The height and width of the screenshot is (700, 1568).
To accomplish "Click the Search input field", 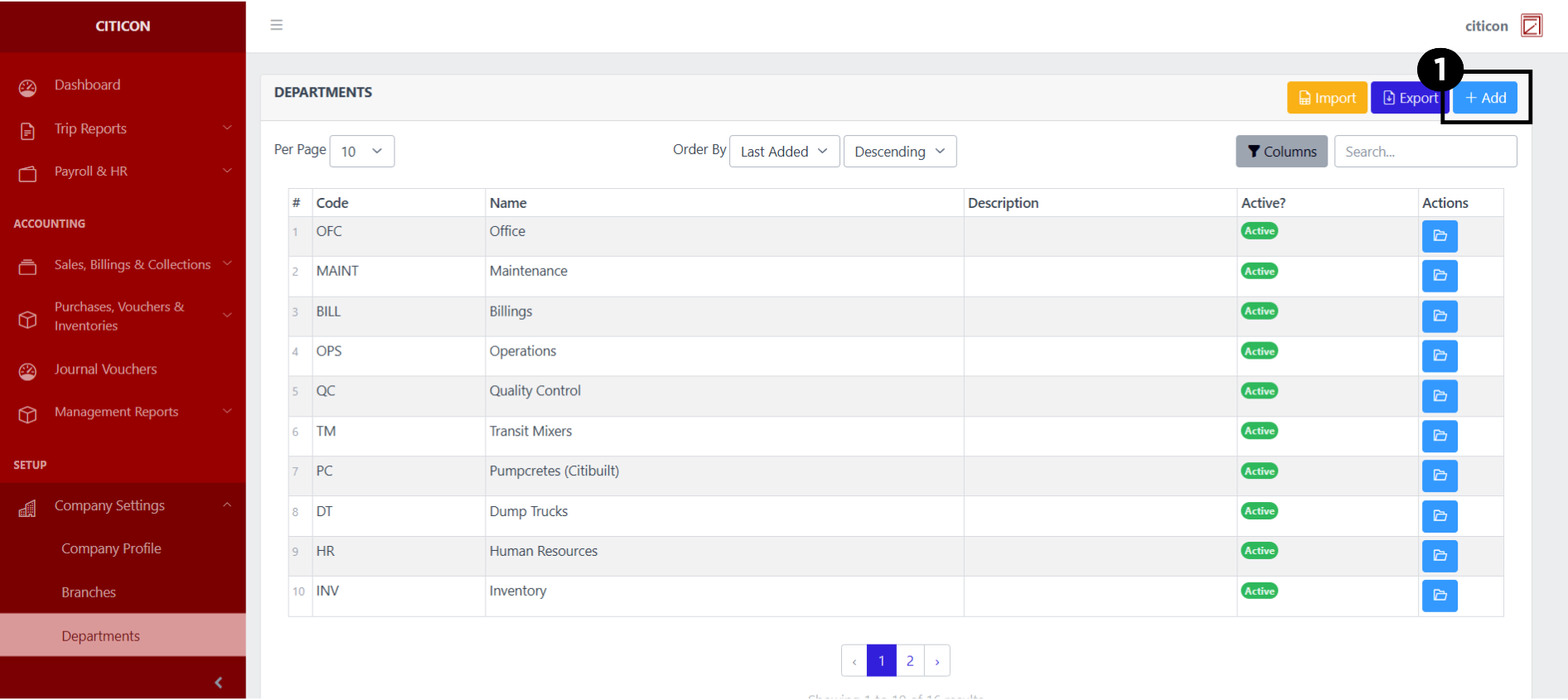I will tap(1425, 152).
